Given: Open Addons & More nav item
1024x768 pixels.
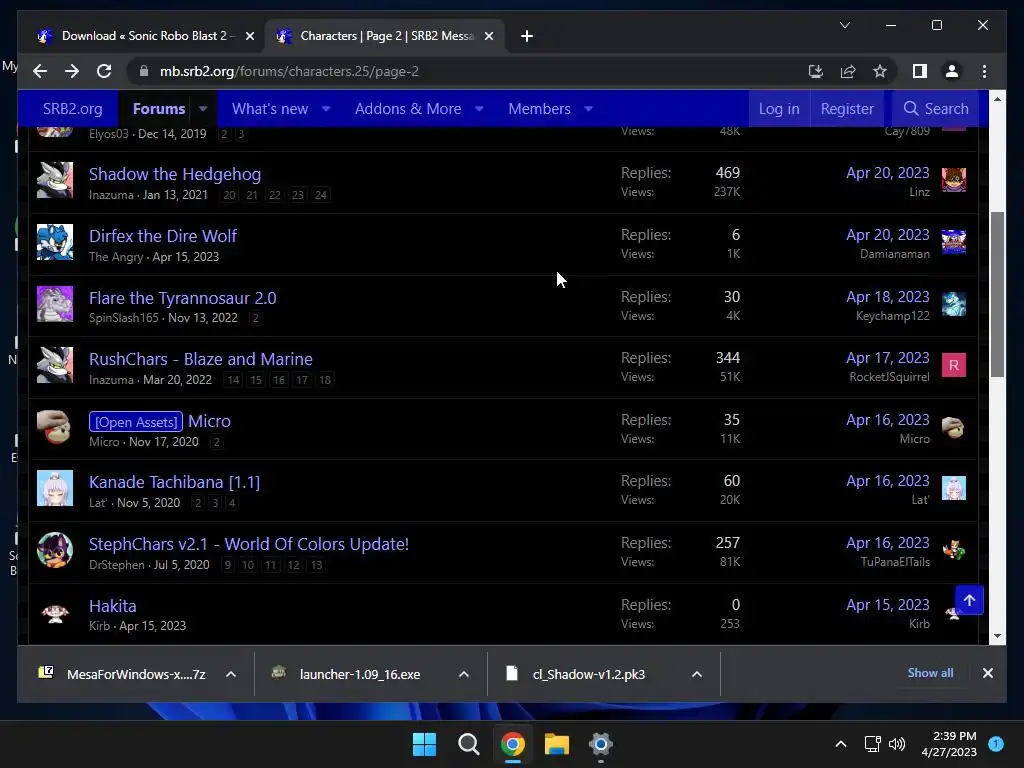Looking at the screenshot, I should [408, 108].
